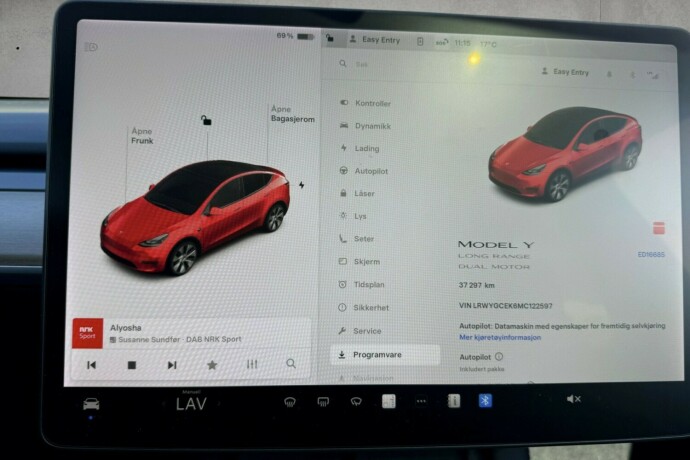Tap the 17°C outside temperature reading
The image size is (690, 460).
point(488,44)
